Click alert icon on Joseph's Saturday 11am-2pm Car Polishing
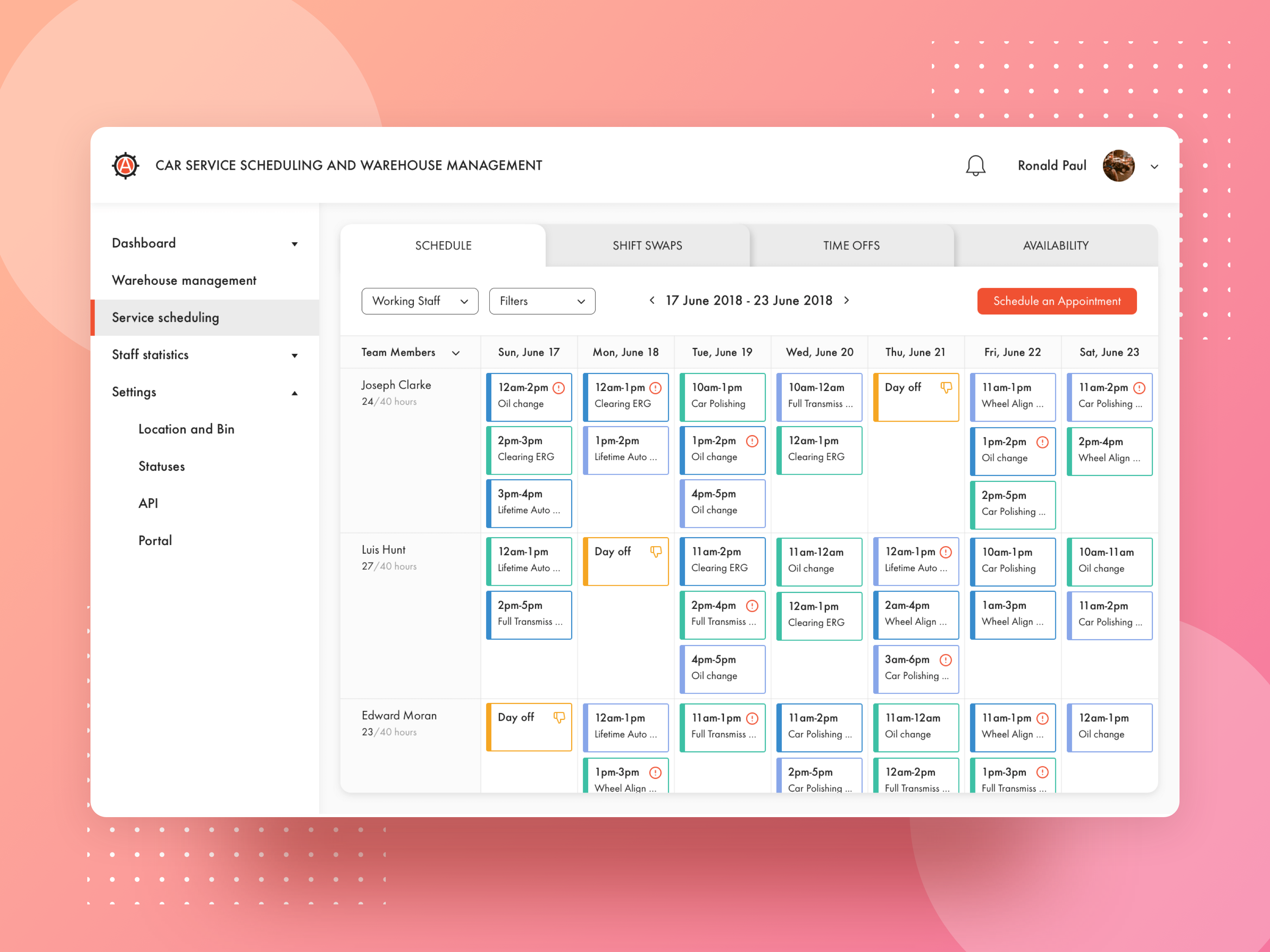 [x=1140, y=388]
